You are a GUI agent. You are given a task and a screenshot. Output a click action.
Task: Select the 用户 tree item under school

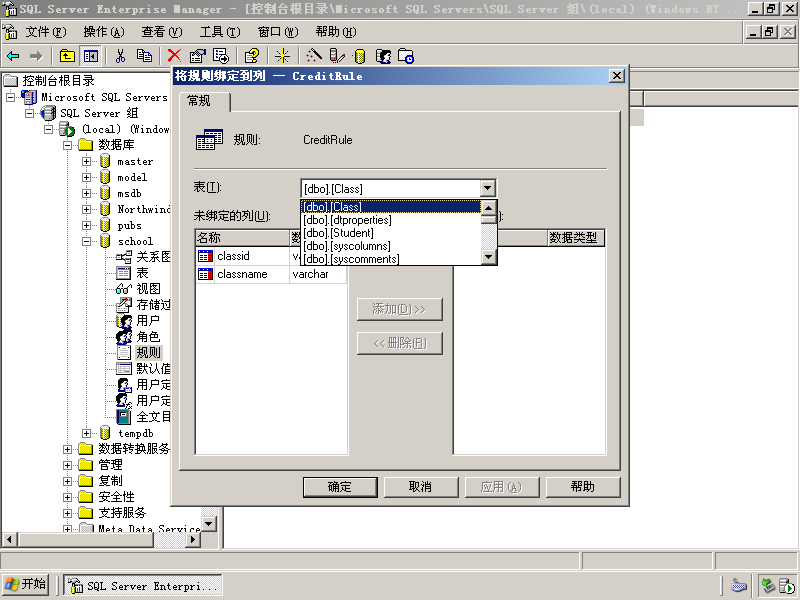148,321
